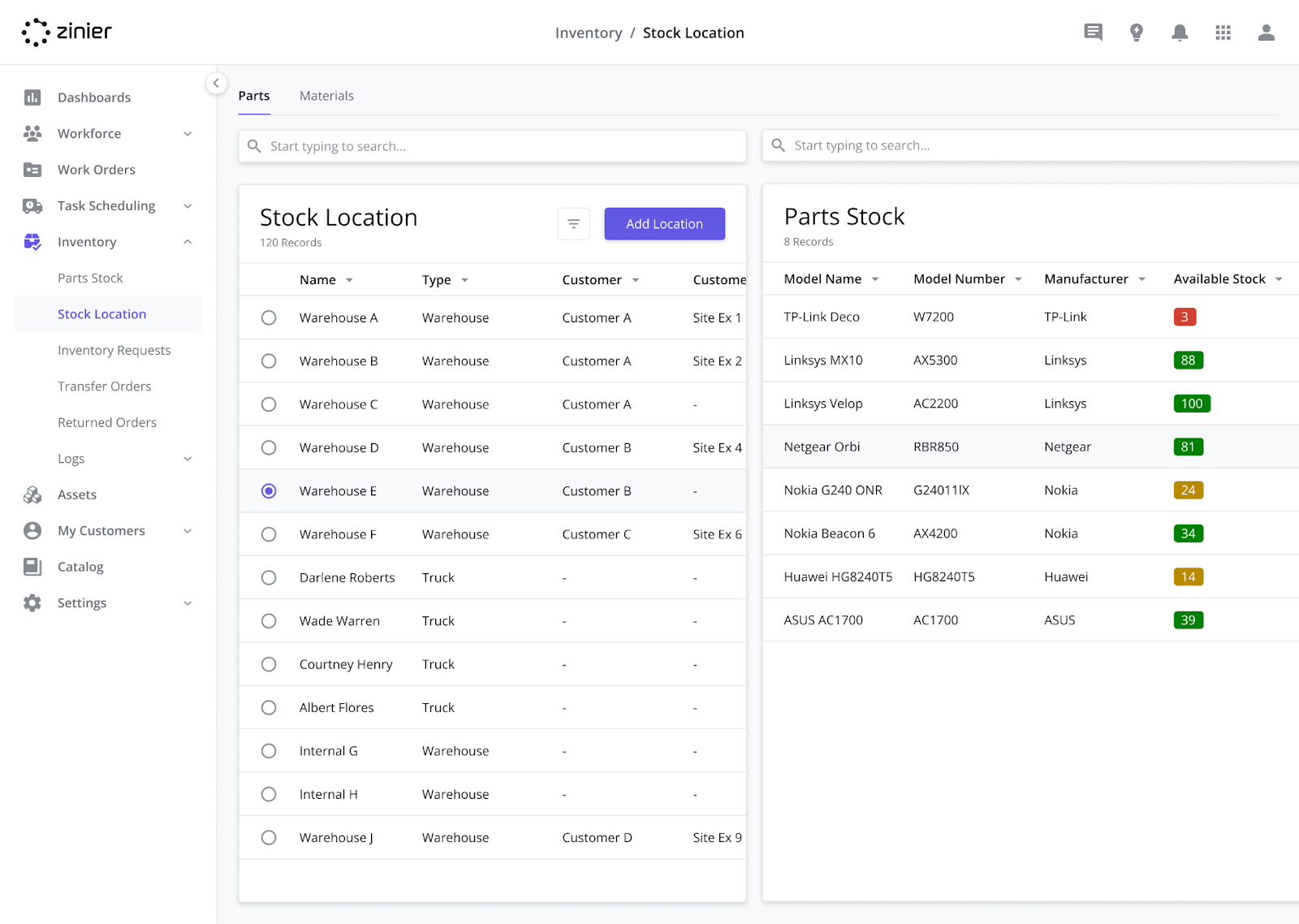Select the Warehouse F radio button

point(269,534)
